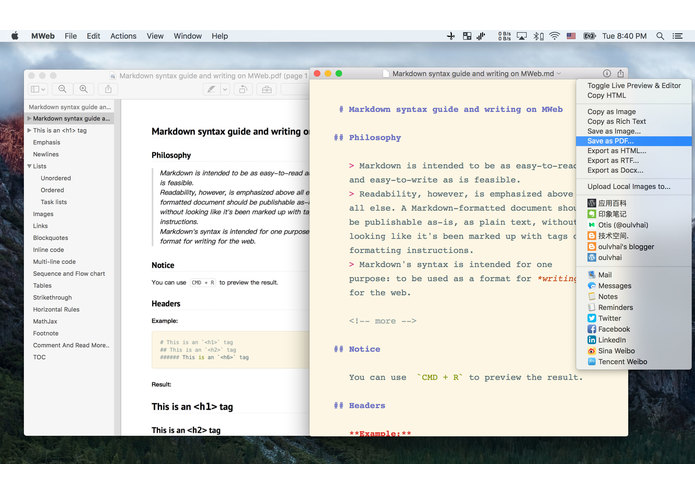695x494 pixels.
Task: Choose Toggle Live Preview & Editor
Action: [633, 86]
